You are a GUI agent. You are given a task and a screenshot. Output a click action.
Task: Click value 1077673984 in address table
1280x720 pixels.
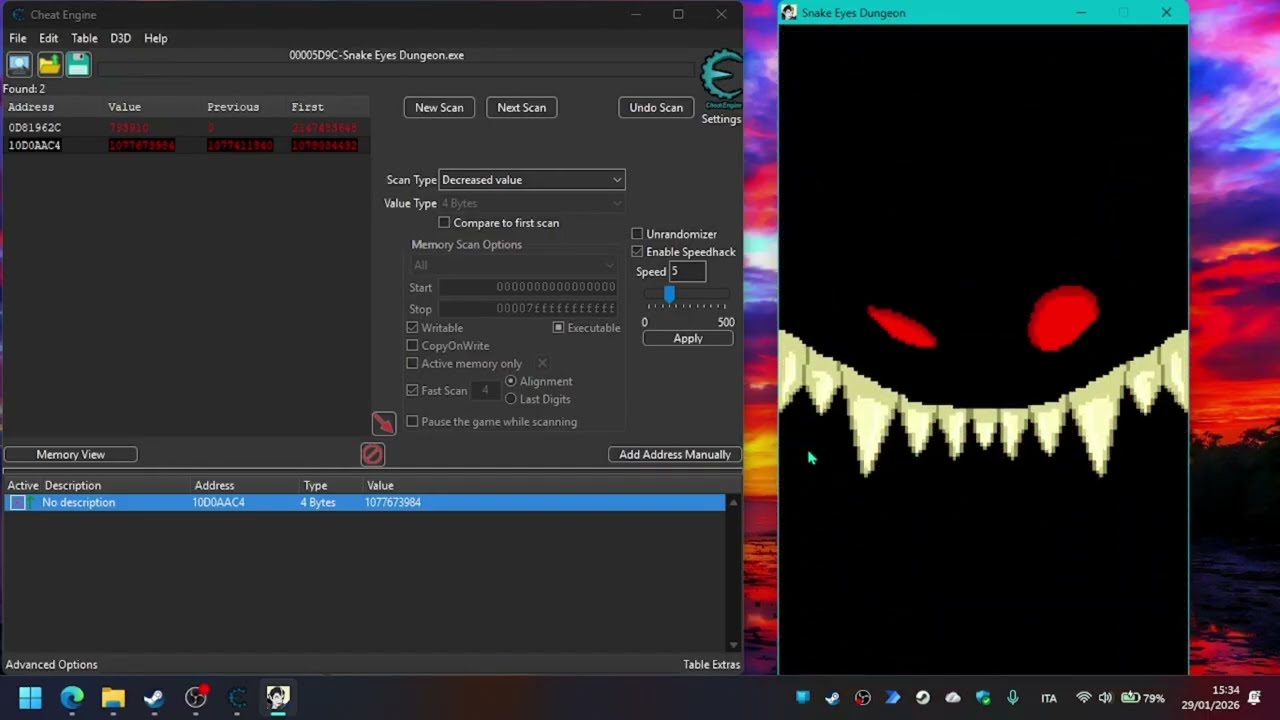(x=393, y=503)
